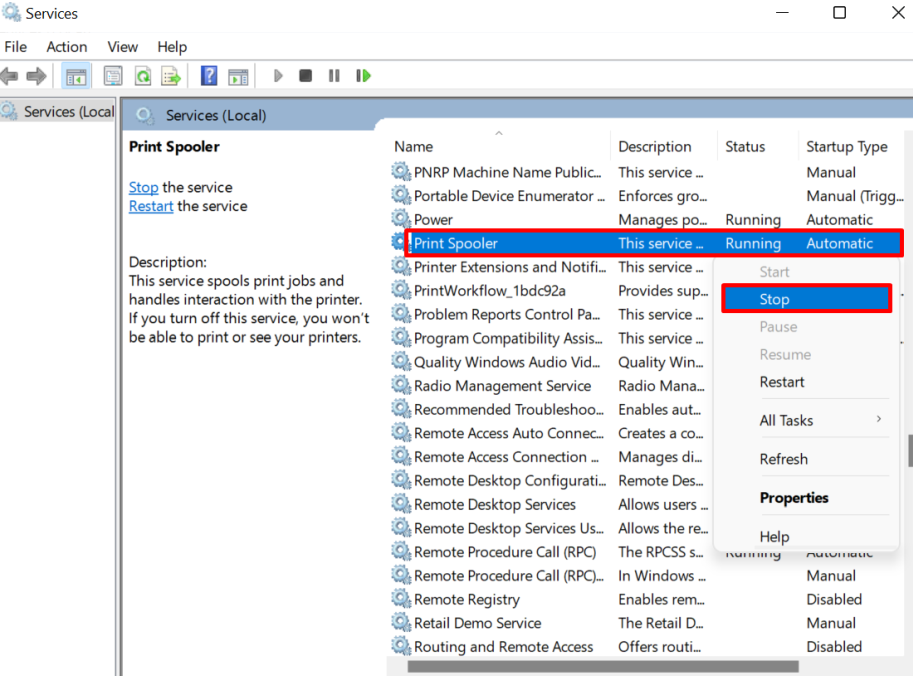Open the View menu
This screenshot has width=913, height=676.
coord(122,47)
